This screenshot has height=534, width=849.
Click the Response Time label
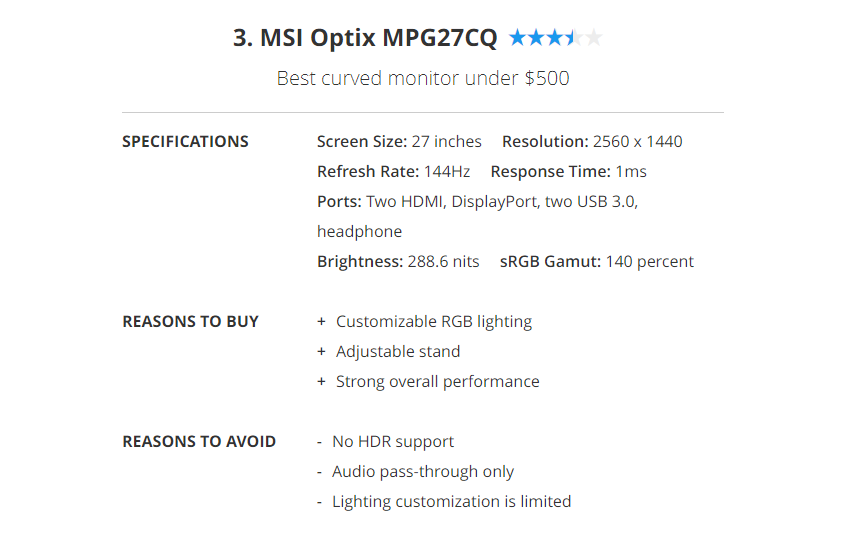pos(550,172)
